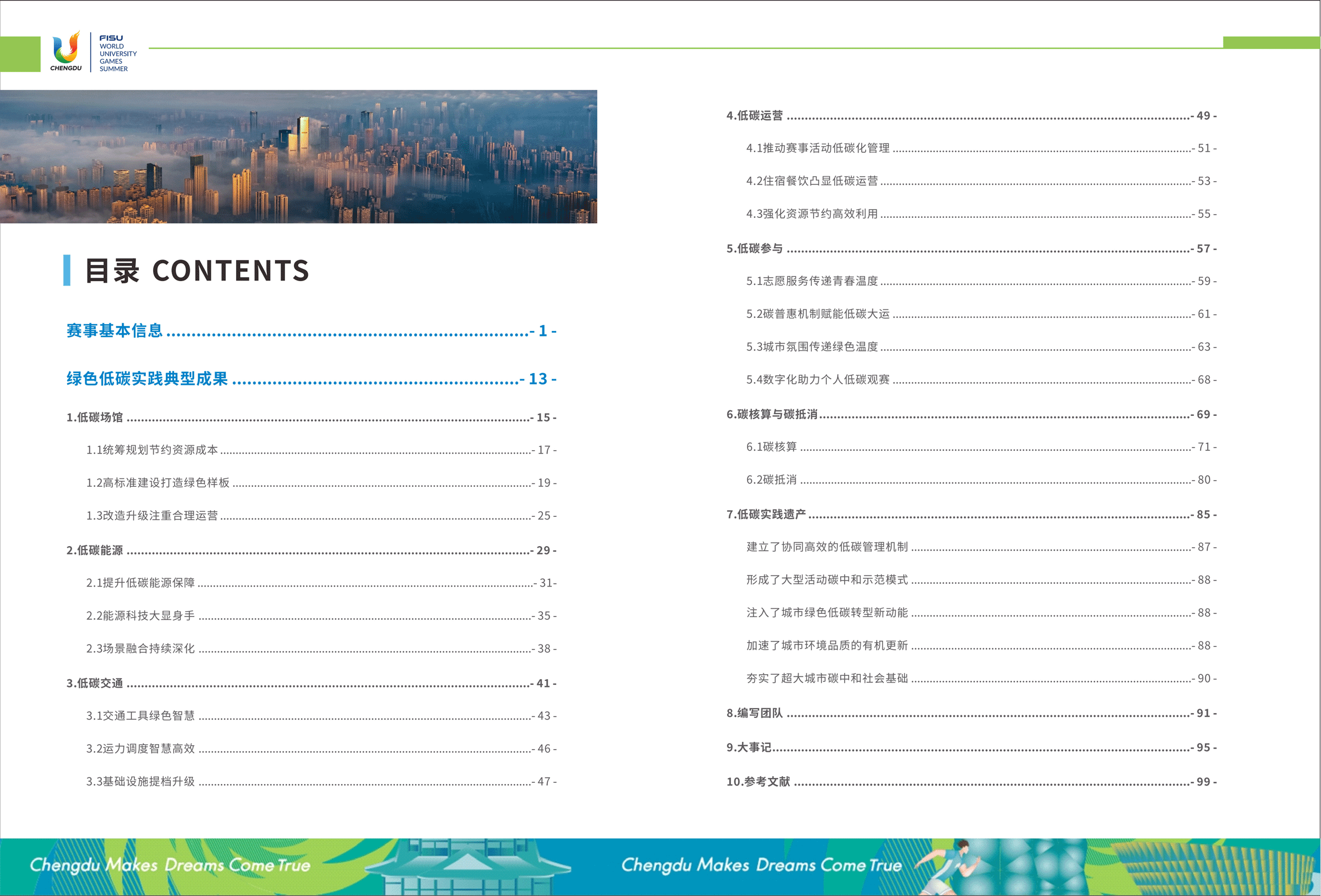The height and width of the screenshot is (896, 1321).
Task: Select entry 2.2能源科技大显身手
Action: pyautogui.click(x=321, y=615)
